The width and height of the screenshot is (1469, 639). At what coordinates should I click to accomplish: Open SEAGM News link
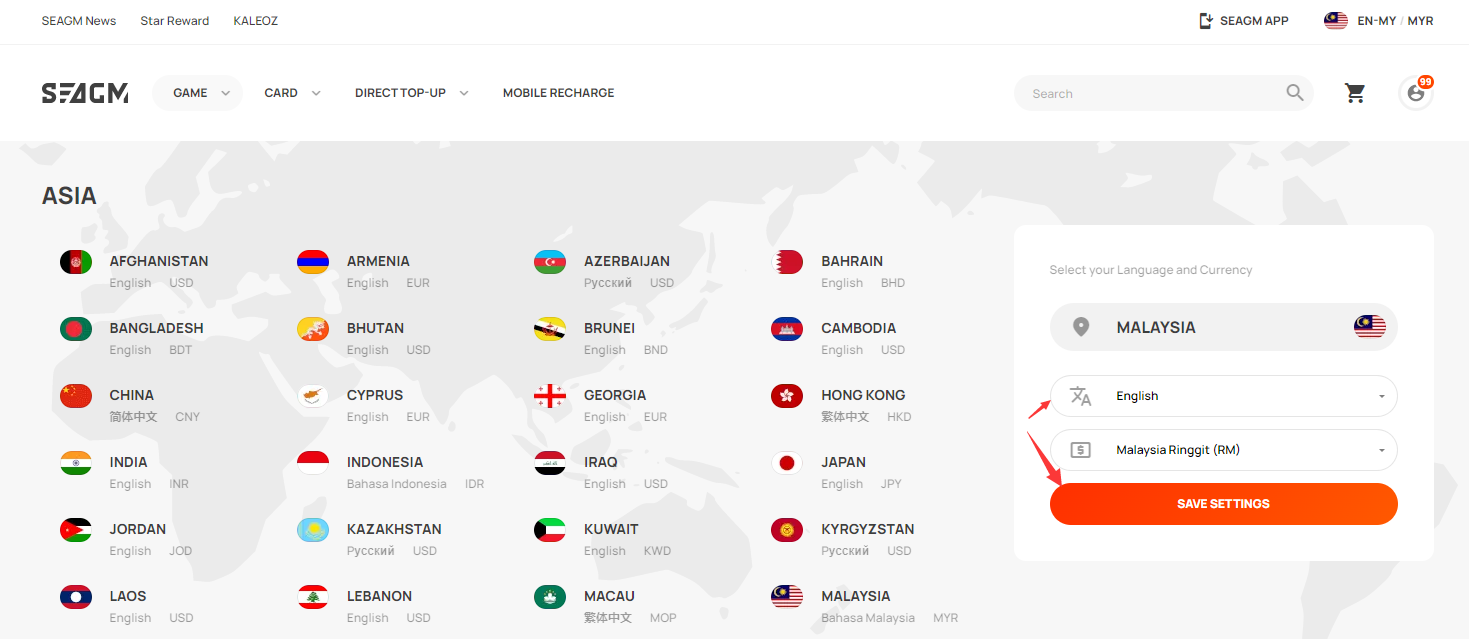79,21
